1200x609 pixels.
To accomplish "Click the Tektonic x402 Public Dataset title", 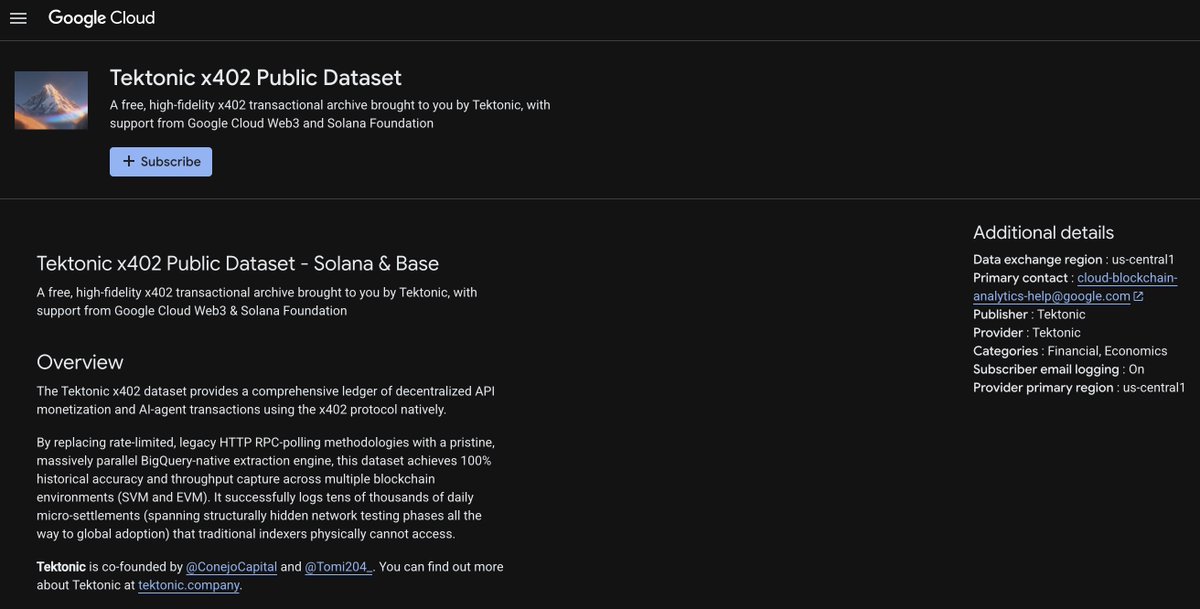I will [x=255, y=78].
